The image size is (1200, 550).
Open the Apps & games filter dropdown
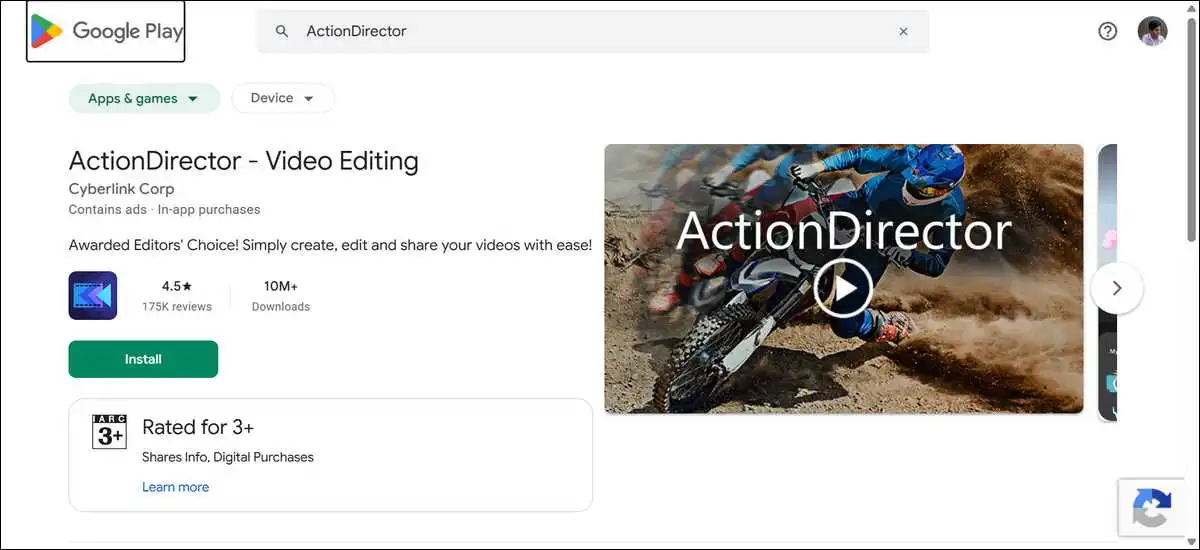click(144, 98)
